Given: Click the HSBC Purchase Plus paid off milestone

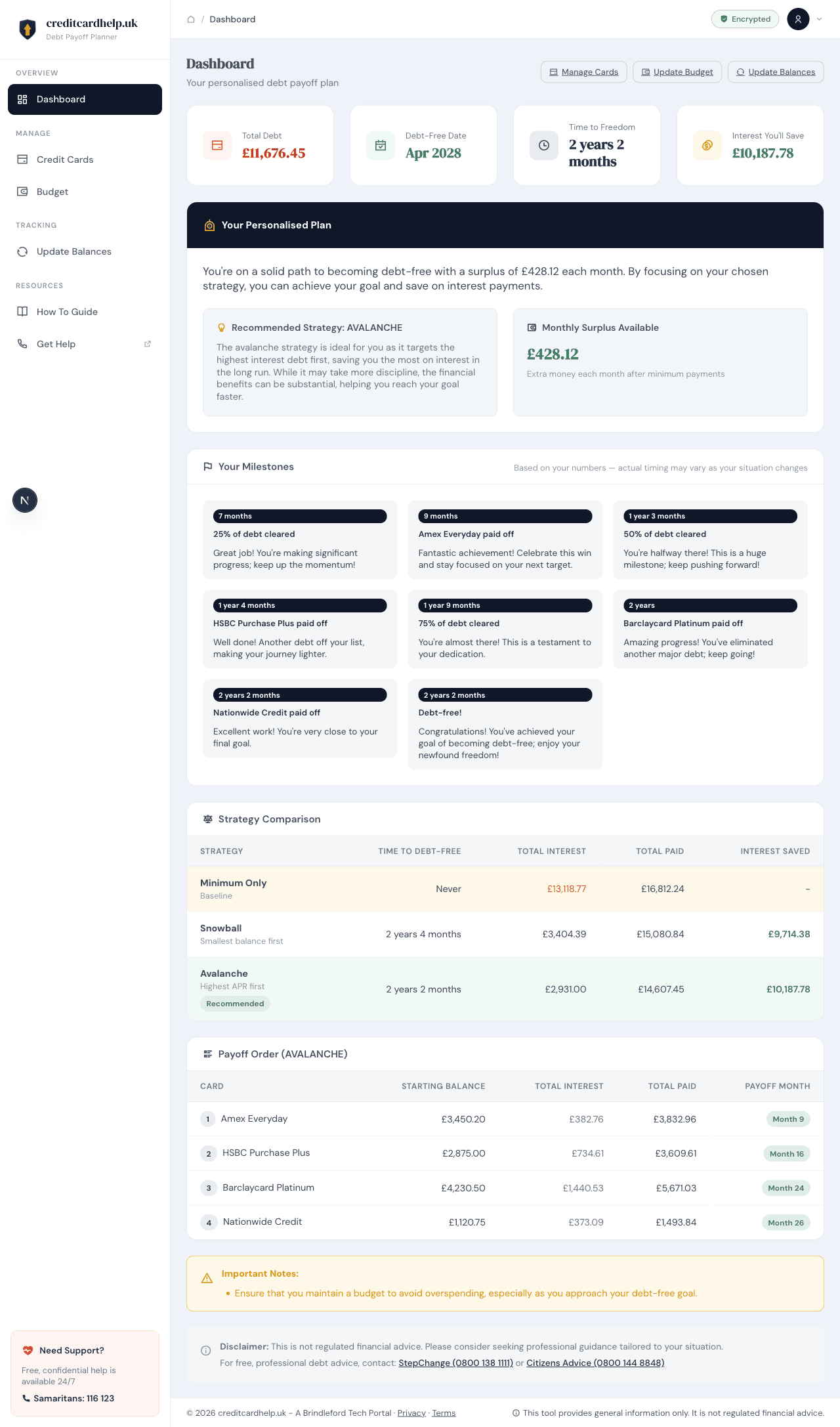Looking at the screenshot, I should coord(300,629).
